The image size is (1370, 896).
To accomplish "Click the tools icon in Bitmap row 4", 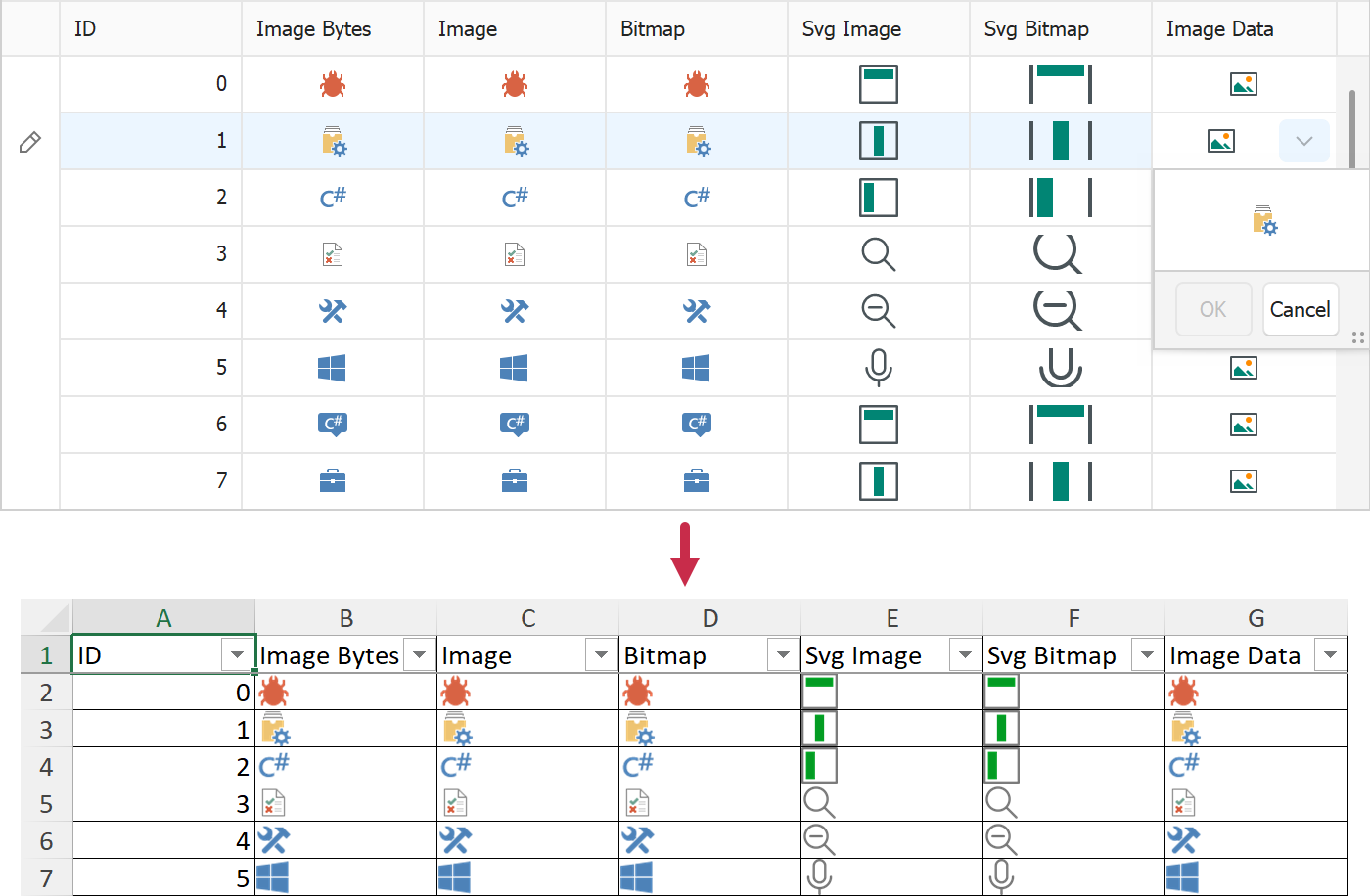I will click(x=696, y=311).
